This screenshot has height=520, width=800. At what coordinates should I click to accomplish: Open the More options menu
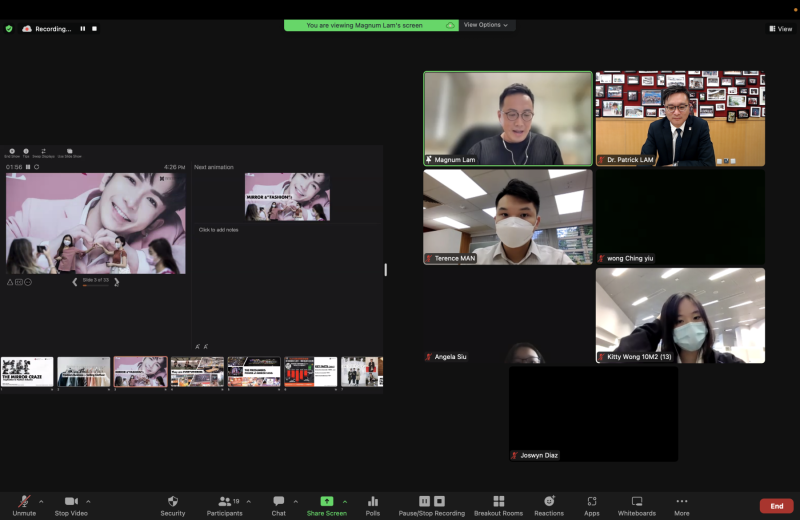tap(682, 506)
